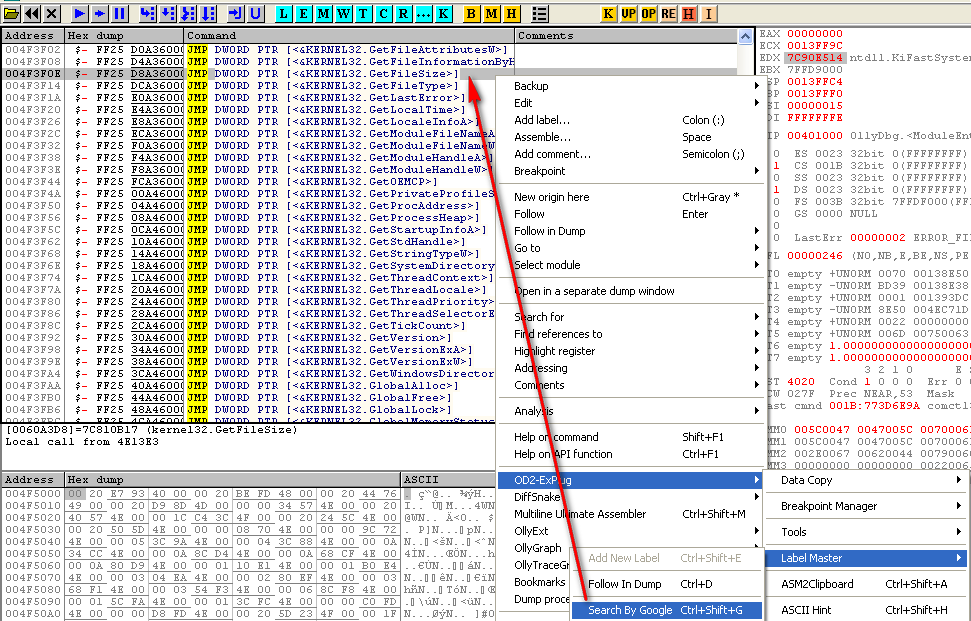Choose Add label... from the context menu
Viewport: 971px width, 621px height.
(x=630, y=120)
